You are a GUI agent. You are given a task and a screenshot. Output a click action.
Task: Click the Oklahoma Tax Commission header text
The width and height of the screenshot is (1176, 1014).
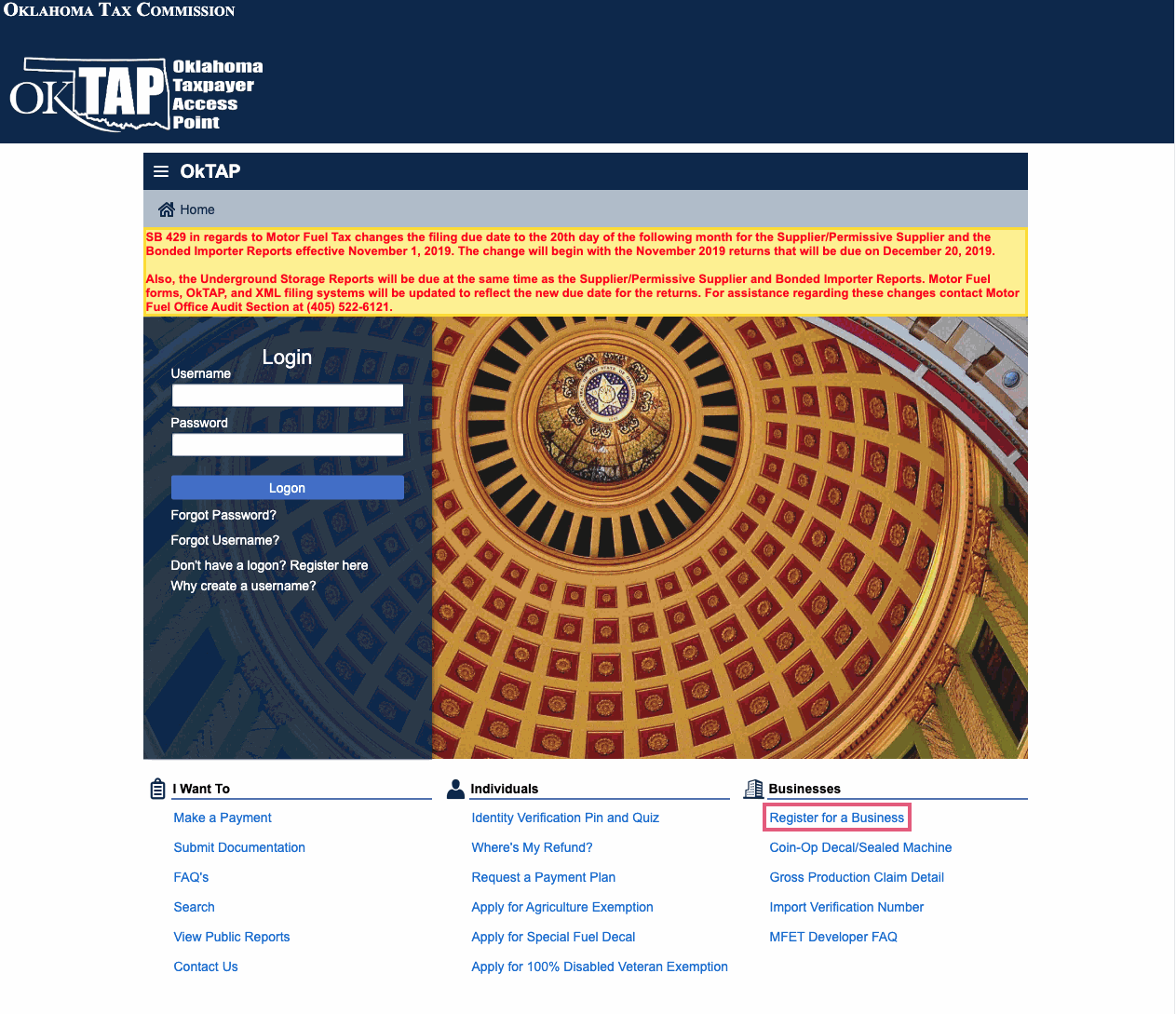coord(119,10)
